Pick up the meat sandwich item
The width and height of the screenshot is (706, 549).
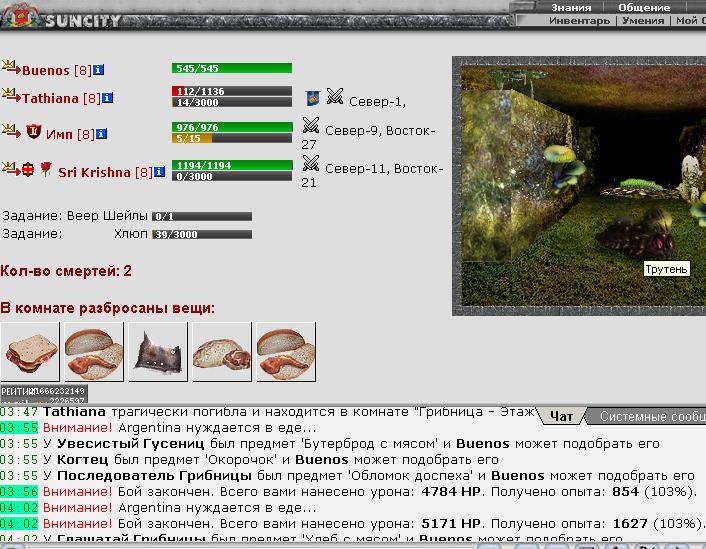30,352
